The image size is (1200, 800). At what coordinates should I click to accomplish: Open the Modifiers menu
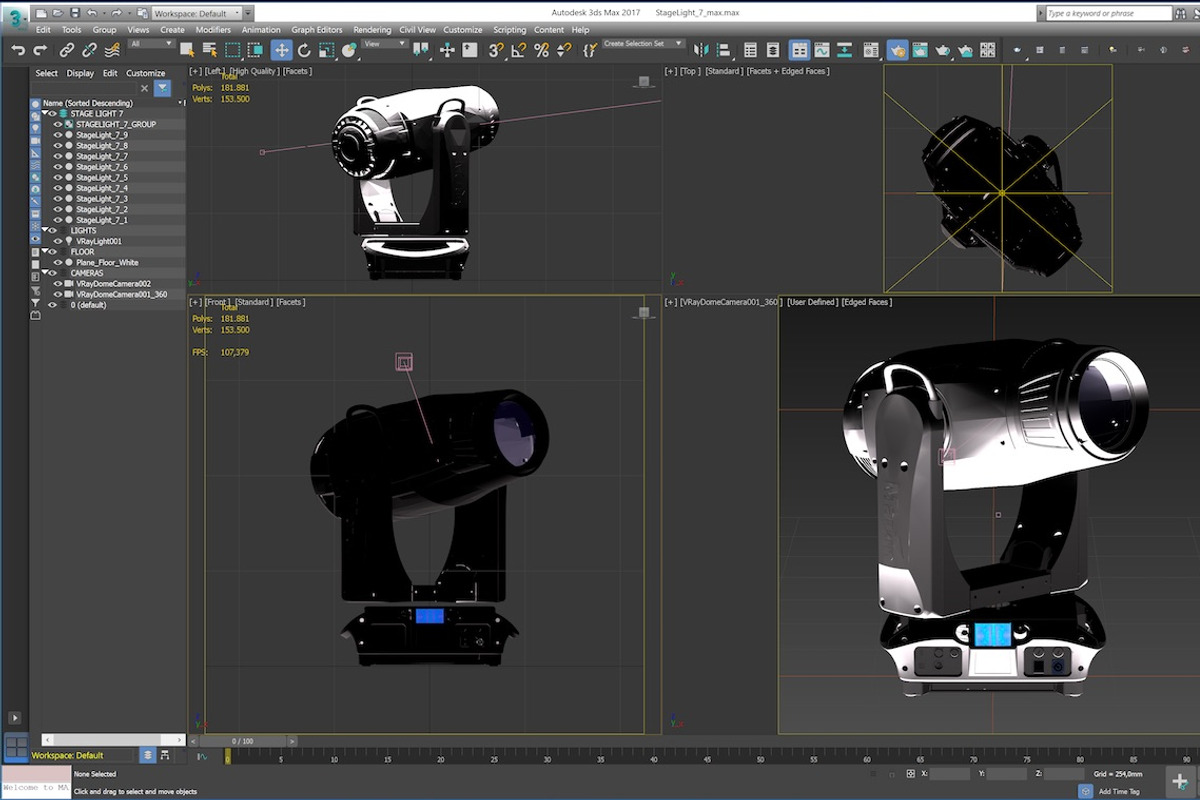point(213,30)
